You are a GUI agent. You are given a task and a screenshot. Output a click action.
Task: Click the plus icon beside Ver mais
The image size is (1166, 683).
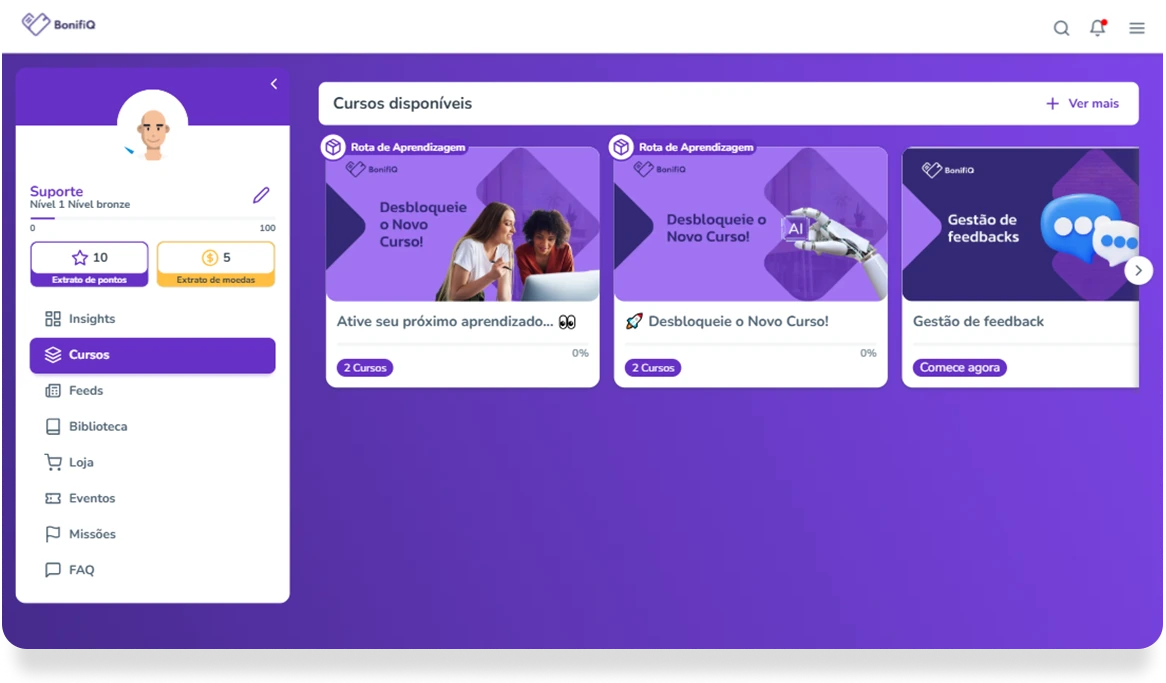coord(1052,103)
